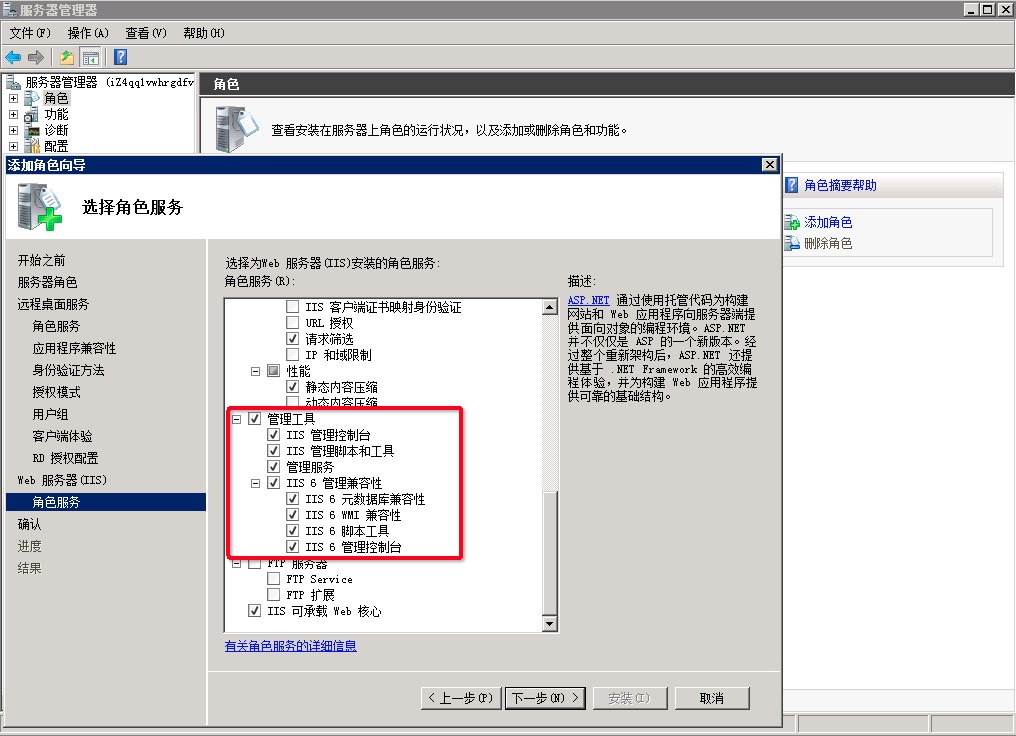
Task: Toggle the show/hide console tree icon
Action: 91,58
